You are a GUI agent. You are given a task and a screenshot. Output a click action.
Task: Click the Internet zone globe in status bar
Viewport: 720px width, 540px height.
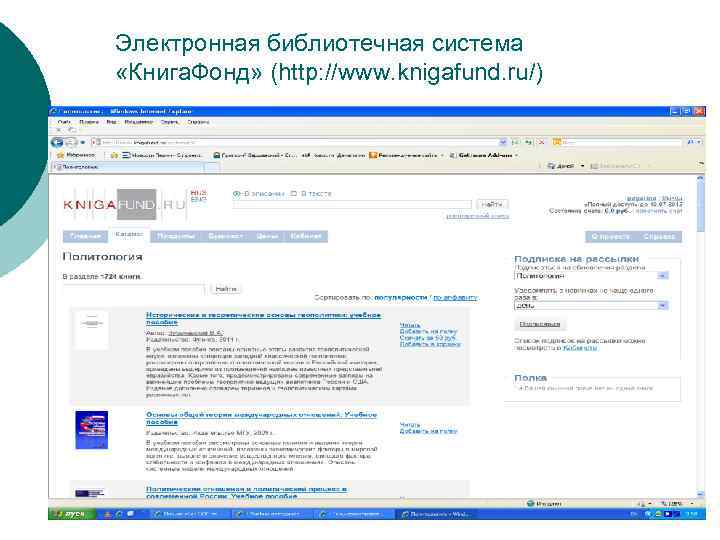pos(530,504)
